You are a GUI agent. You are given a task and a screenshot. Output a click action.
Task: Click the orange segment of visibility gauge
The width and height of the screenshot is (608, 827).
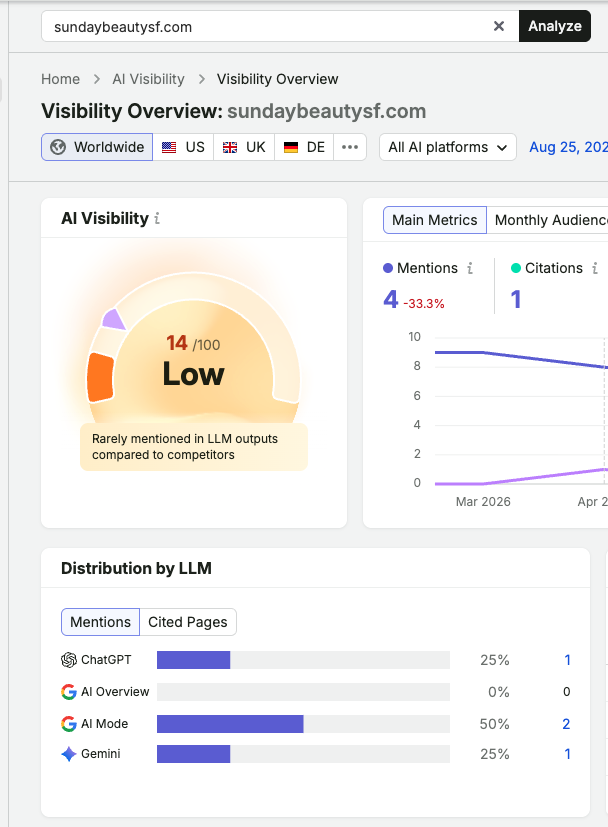100,378
